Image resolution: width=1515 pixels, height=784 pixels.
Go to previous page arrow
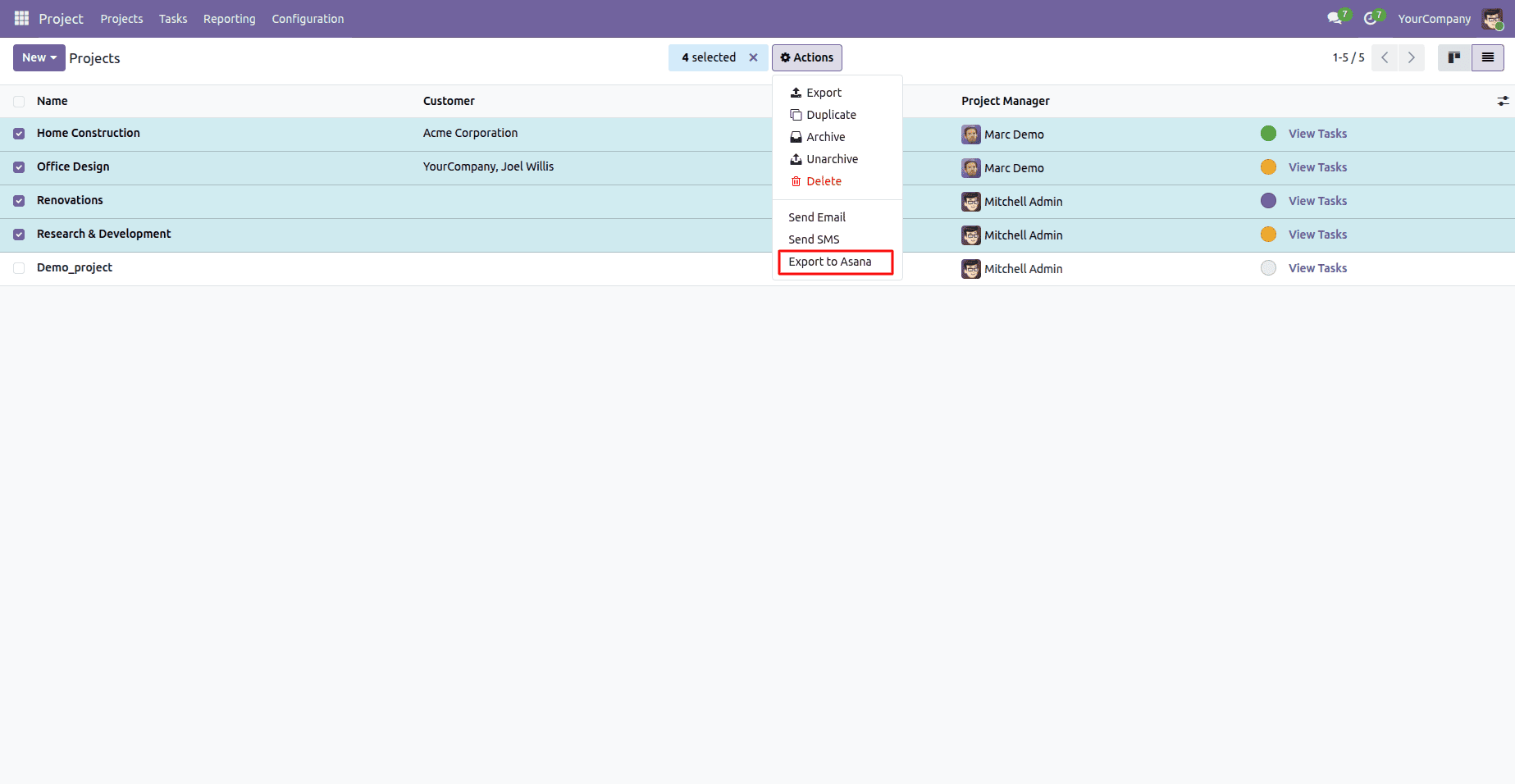coord(1385,57)
